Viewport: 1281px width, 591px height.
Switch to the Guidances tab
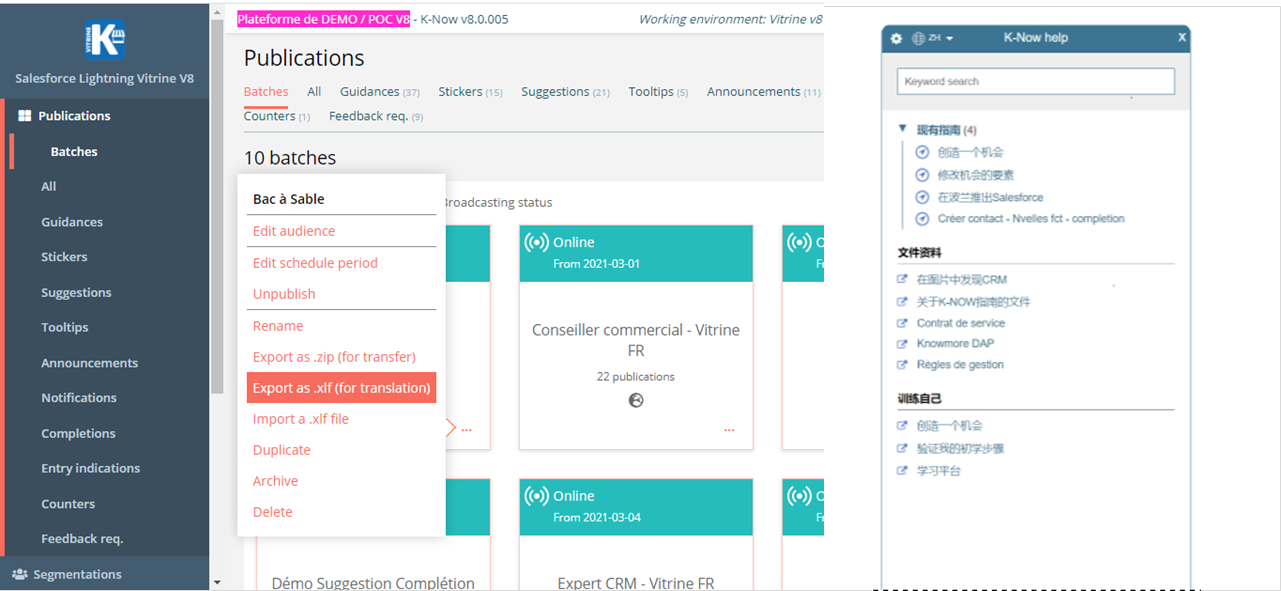[372, 90]
